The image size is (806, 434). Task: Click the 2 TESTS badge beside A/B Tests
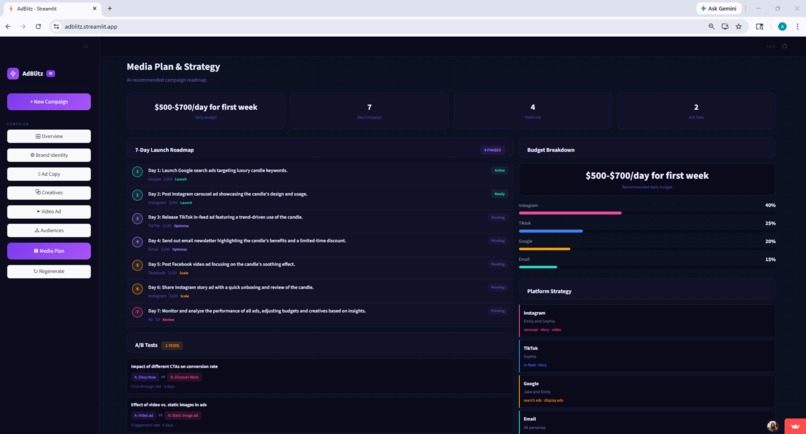[x=172, y=346]
